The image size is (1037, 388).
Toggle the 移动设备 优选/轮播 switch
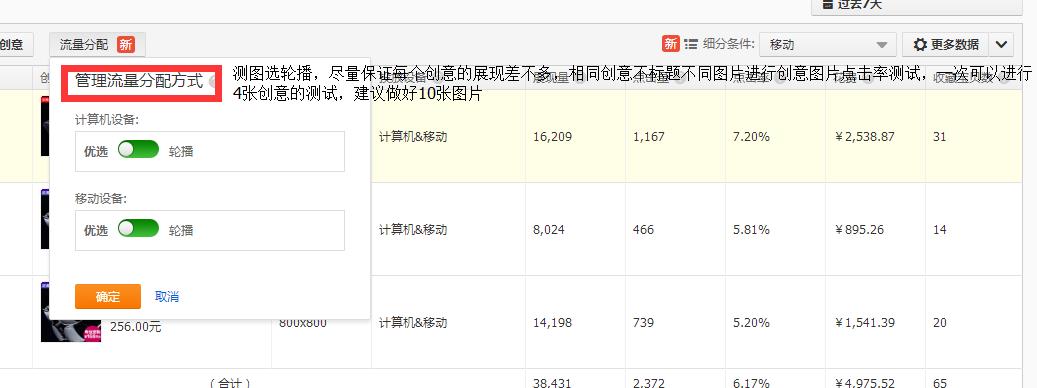click(x=138, y=229)
